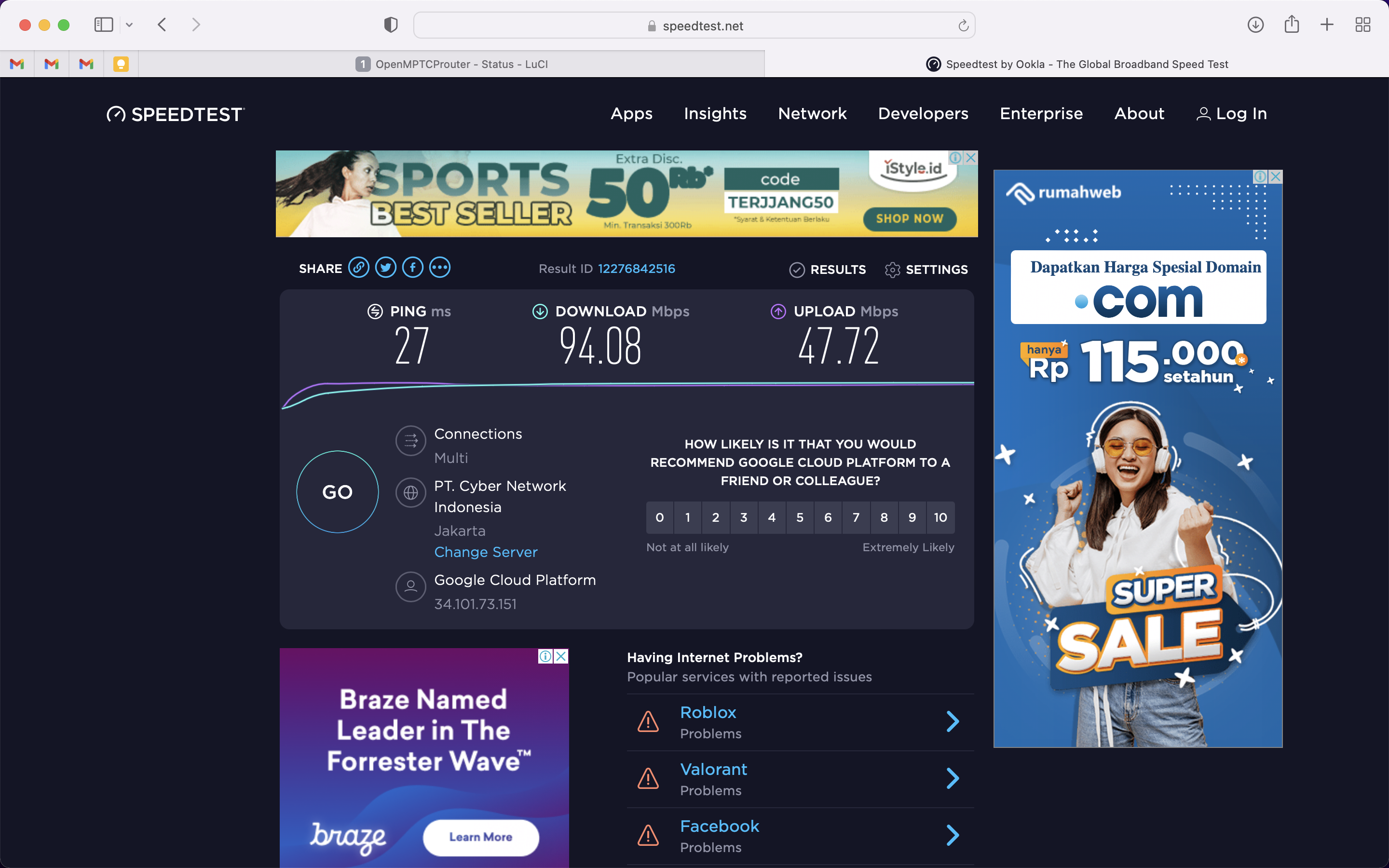Show the tab overview grid

click(x=1362, y=25)
